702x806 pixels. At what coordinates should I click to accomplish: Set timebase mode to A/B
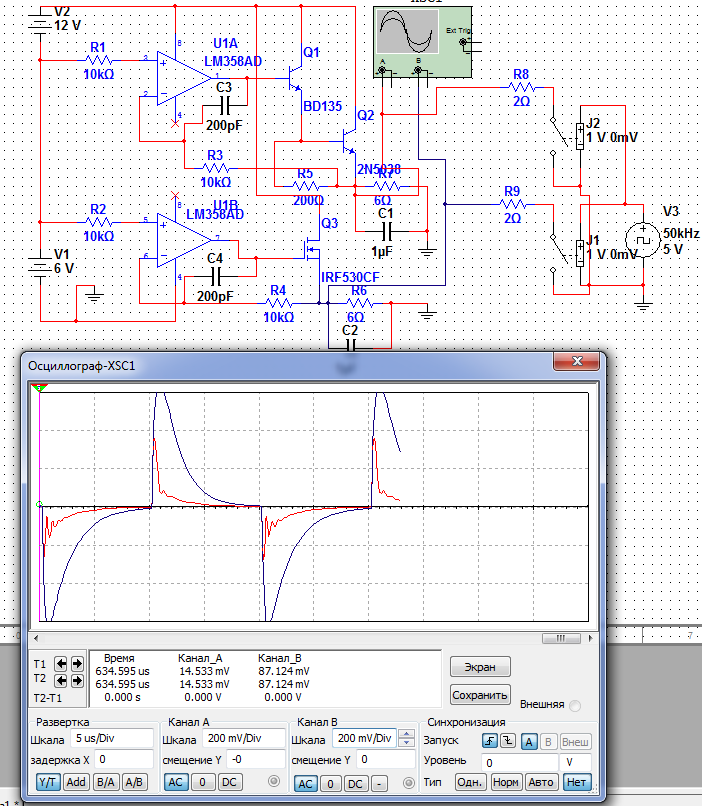[134, 782]
